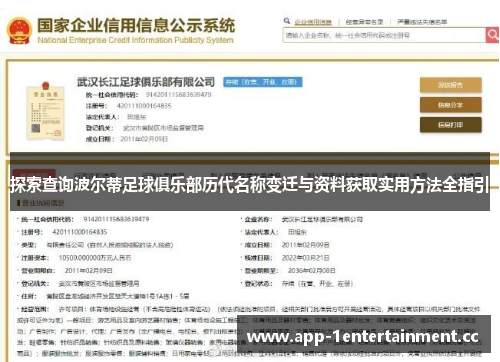The height and width of the screenshot is (362, 500).
Task: Click the 经营范围 label
Action: (35, 309)
